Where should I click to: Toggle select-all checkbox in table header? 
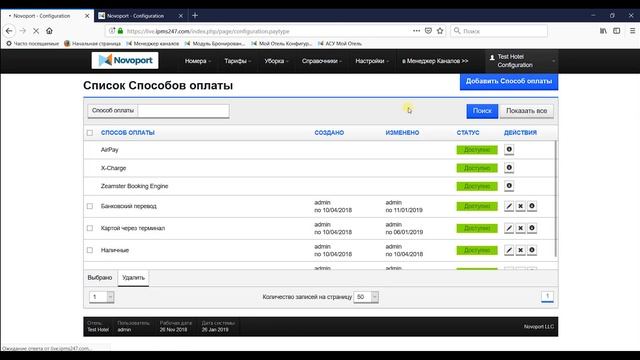(x=90, y=133)
